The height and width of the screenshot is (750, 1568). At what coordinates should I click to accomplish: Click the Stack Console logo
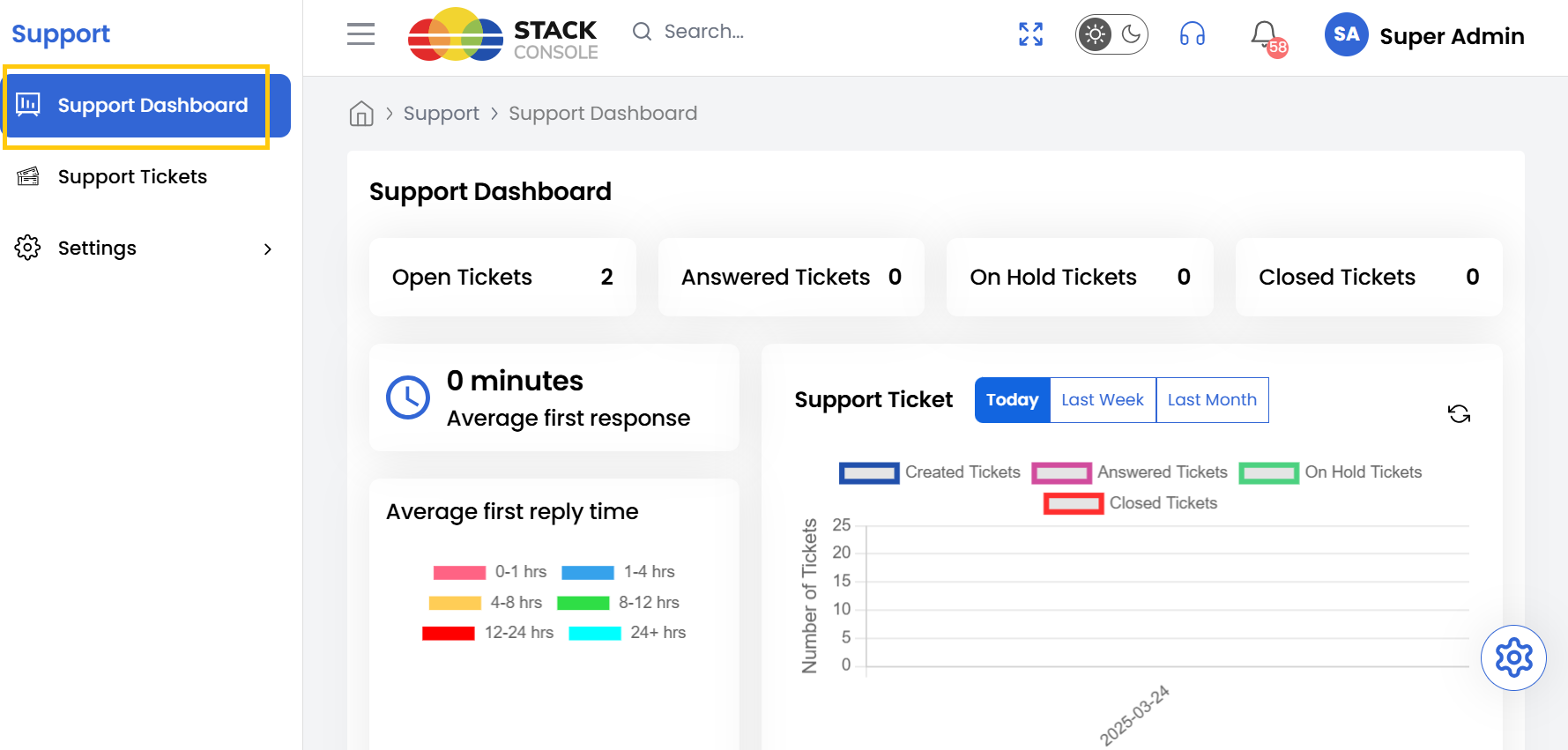coord(502,35)
